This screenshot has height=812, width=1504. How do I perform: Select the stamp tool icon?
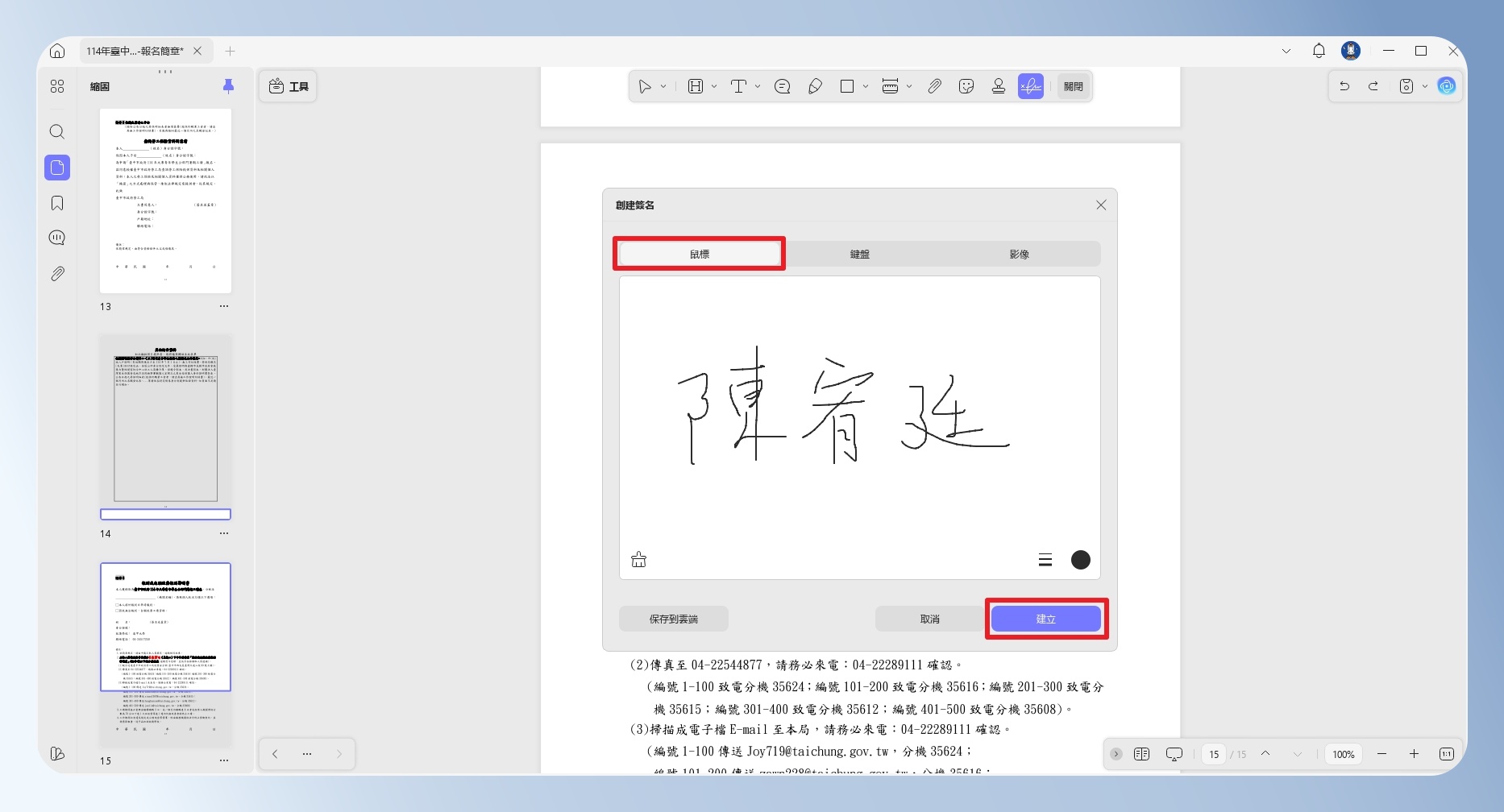[999, 86]
